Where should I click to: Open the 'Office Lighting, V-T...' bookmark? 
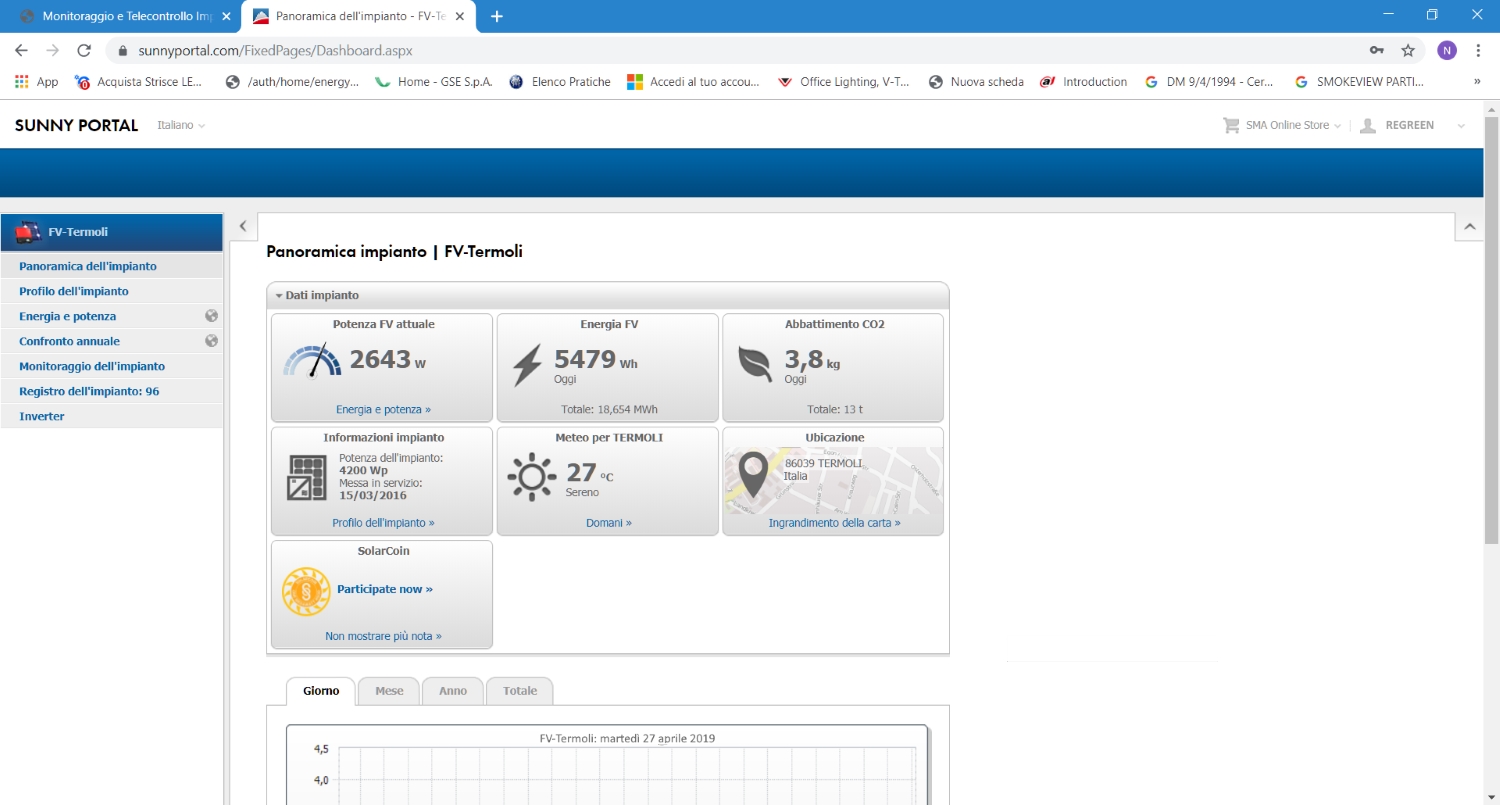[844, 82]
